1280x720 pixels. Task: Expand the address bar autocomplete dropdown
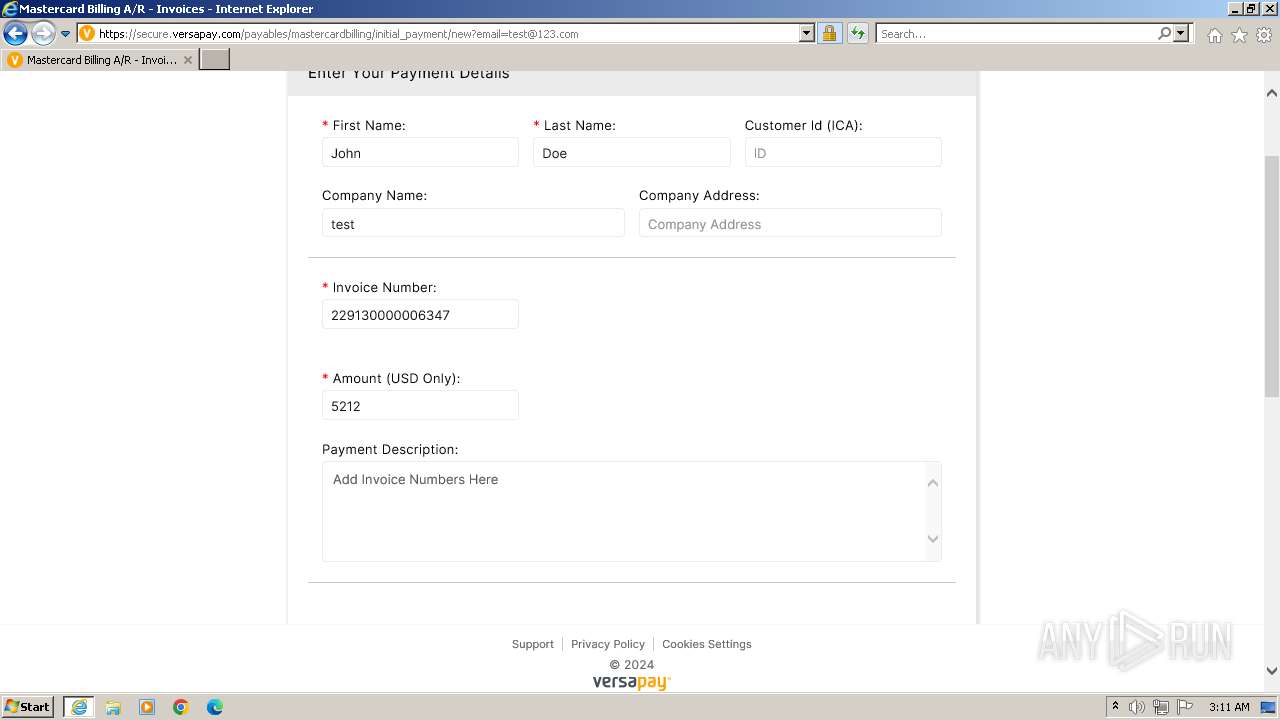pos(807,34)
